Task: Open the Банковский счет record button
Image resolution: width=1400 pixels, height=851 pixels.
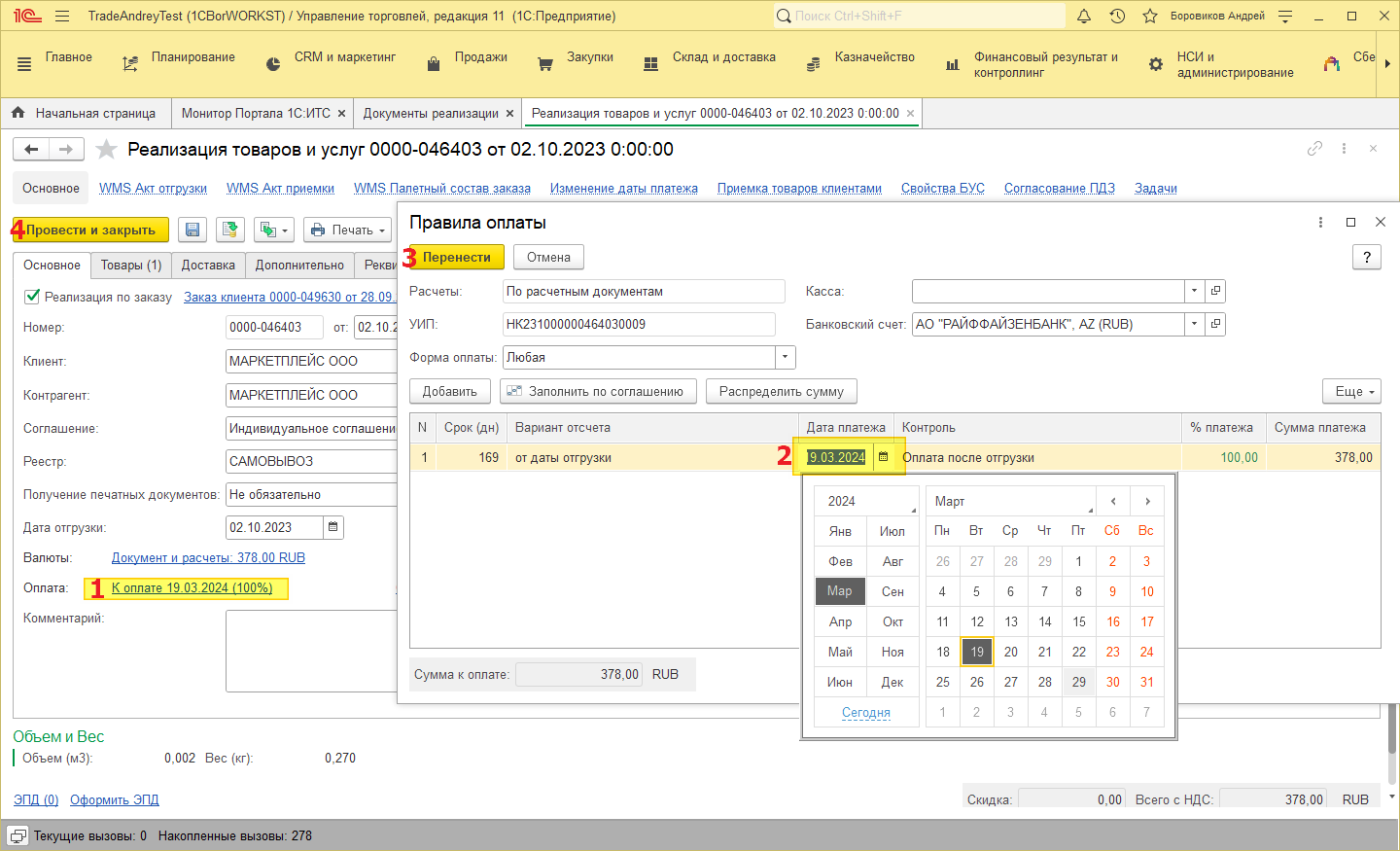Action: point(1215,324)
